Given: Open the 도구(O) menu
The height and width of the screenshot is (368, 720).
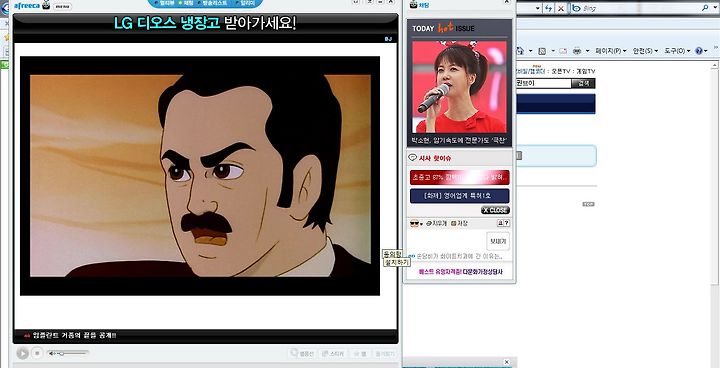Looking at the screenshot, I should click(677, 51).
